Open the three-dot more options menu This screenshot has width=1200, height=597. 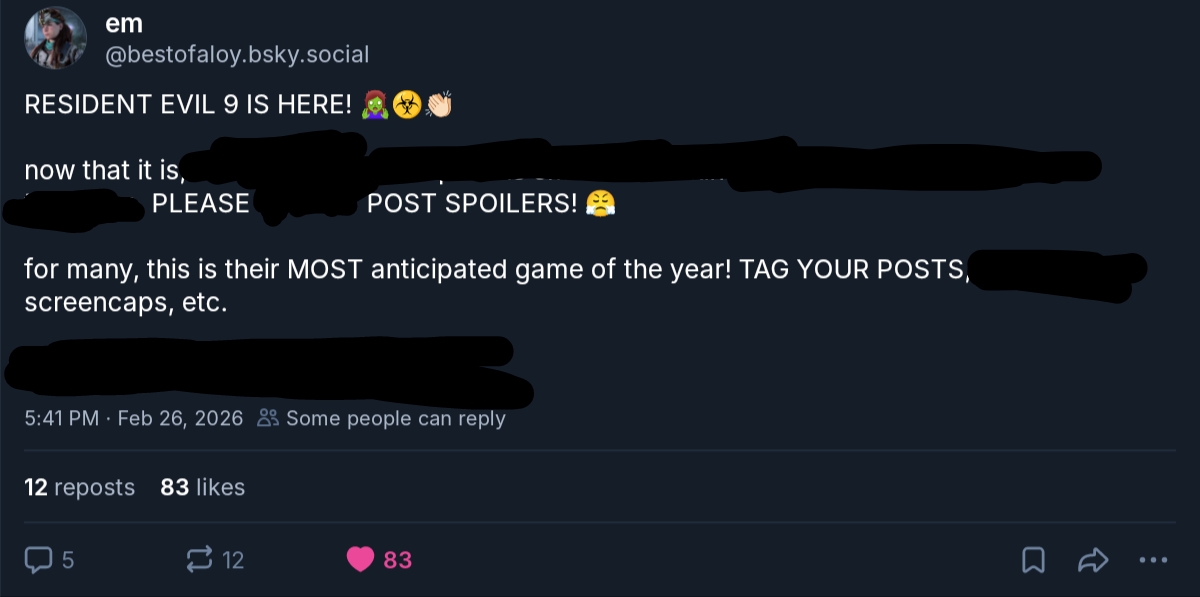[x=1153, y=560]
